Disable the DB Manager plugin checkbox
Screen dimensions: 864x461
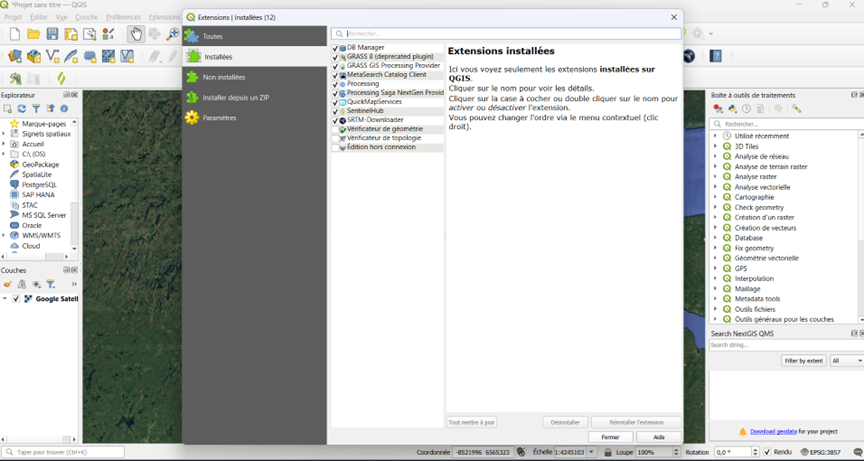336,48
